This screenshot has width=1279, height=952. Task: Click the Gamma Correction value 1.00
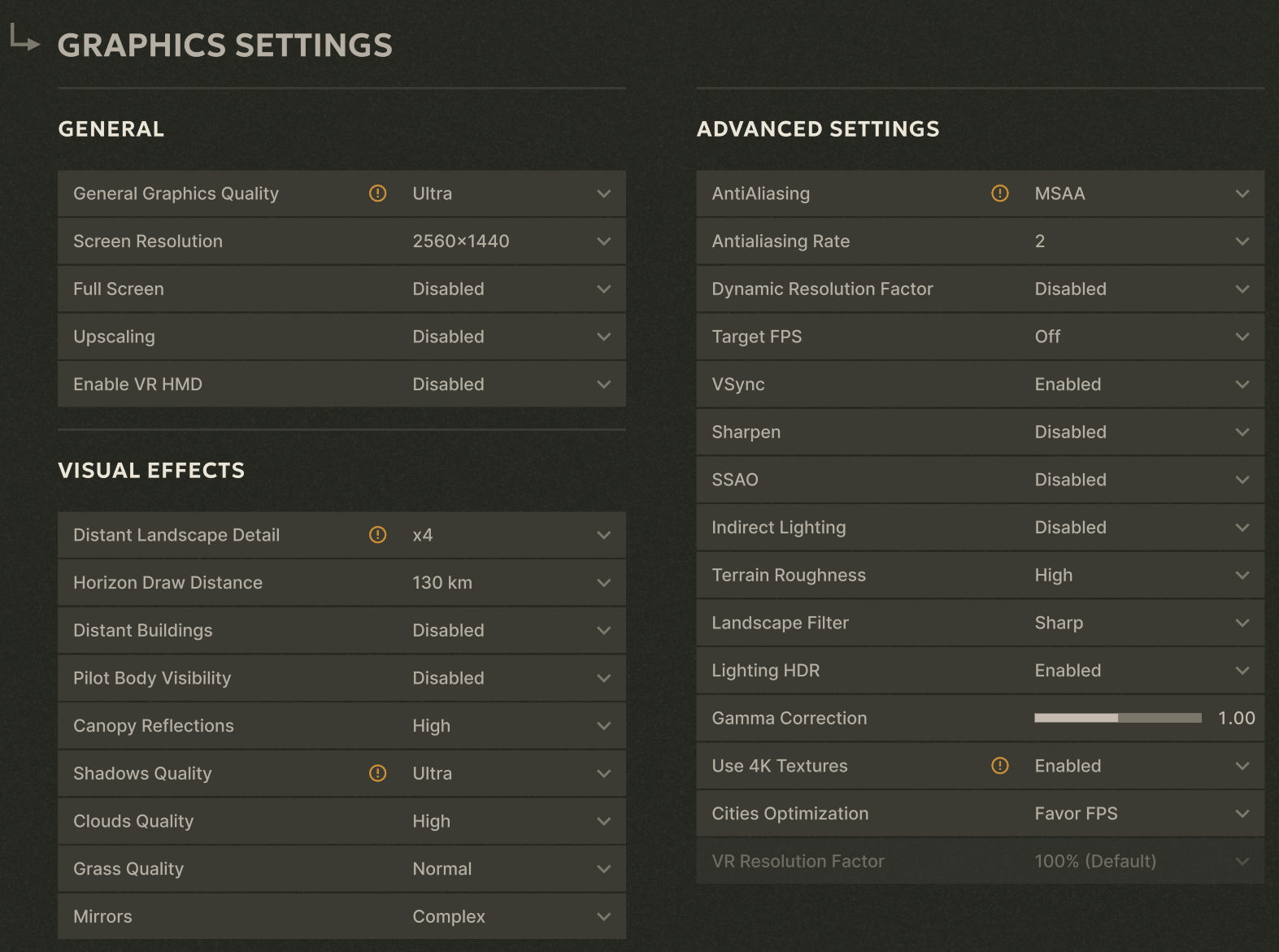click(1237, 718)
